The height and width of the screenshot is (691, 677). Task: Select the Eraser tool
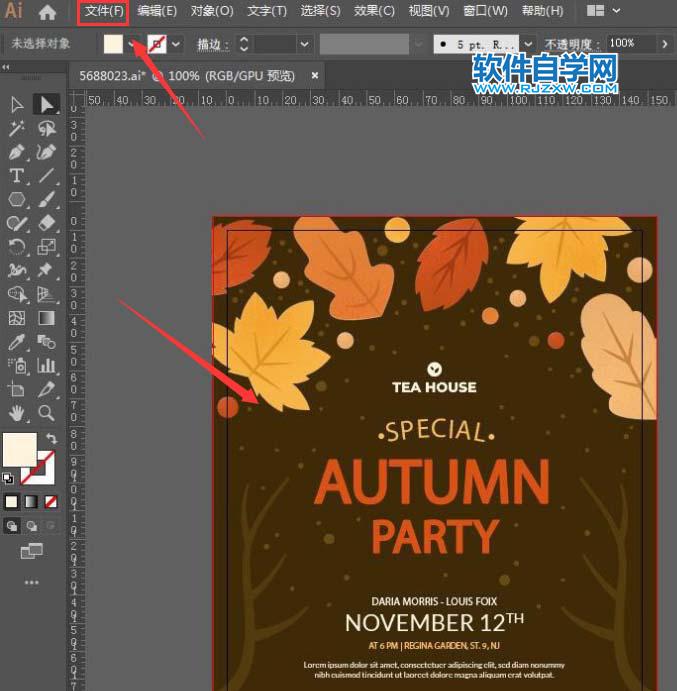pos(46,223)
